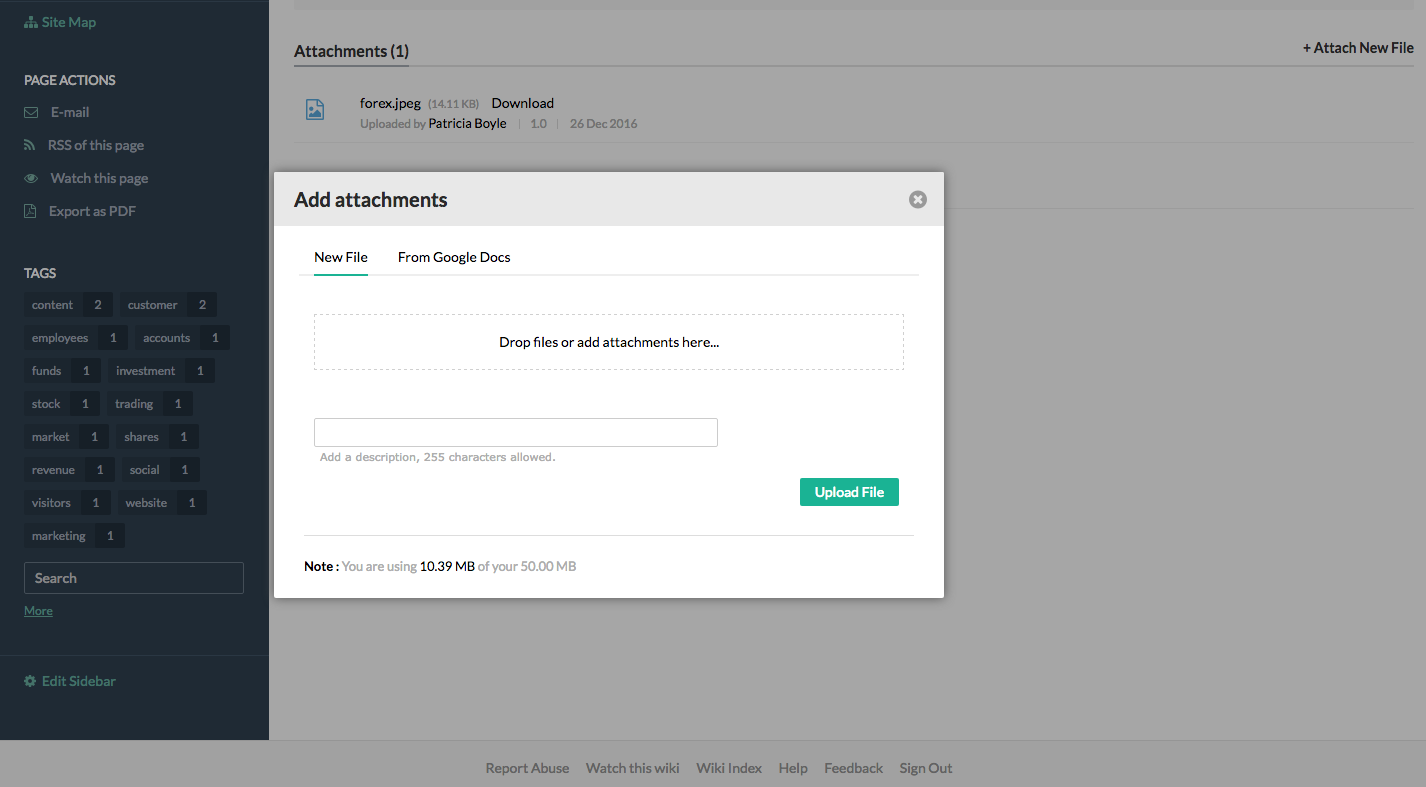Screen dimensions: 1426x787
Task: Switch to the New File tab
Action: pyautogui.click(x=341, y=257)
